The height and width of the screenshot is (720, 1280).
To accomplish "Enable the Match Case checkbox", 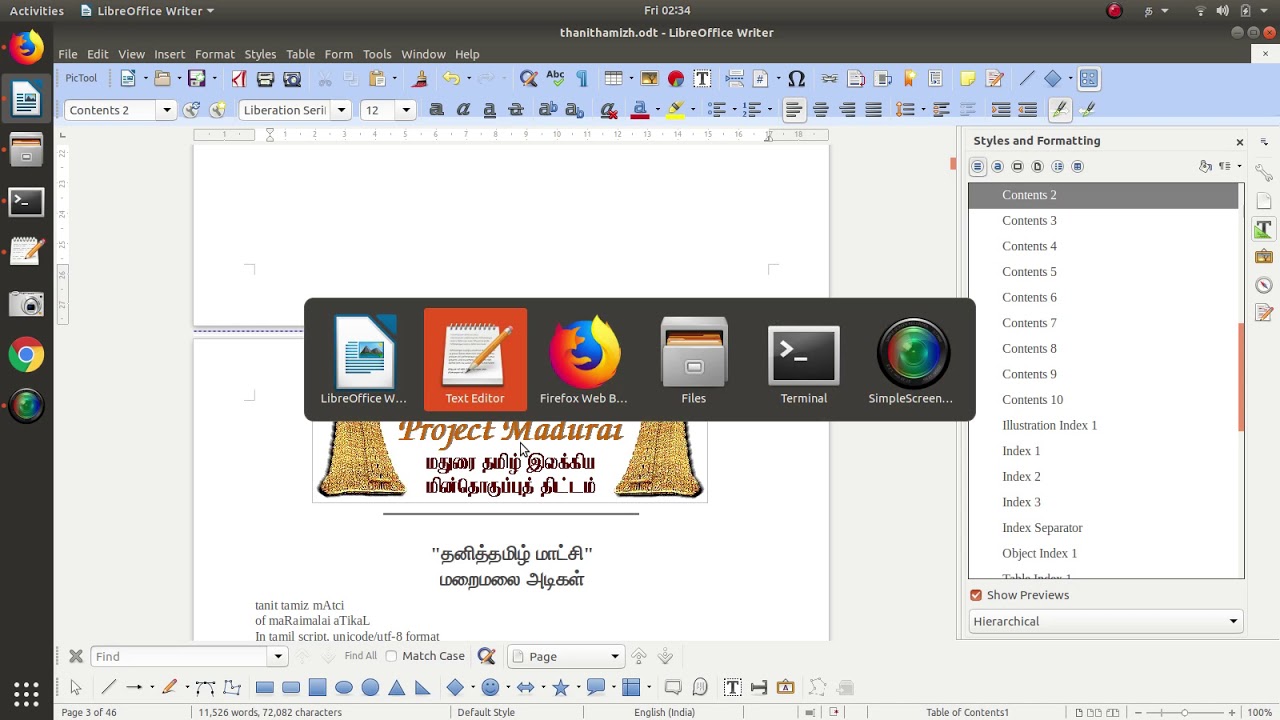I will (x=391, y=656).
